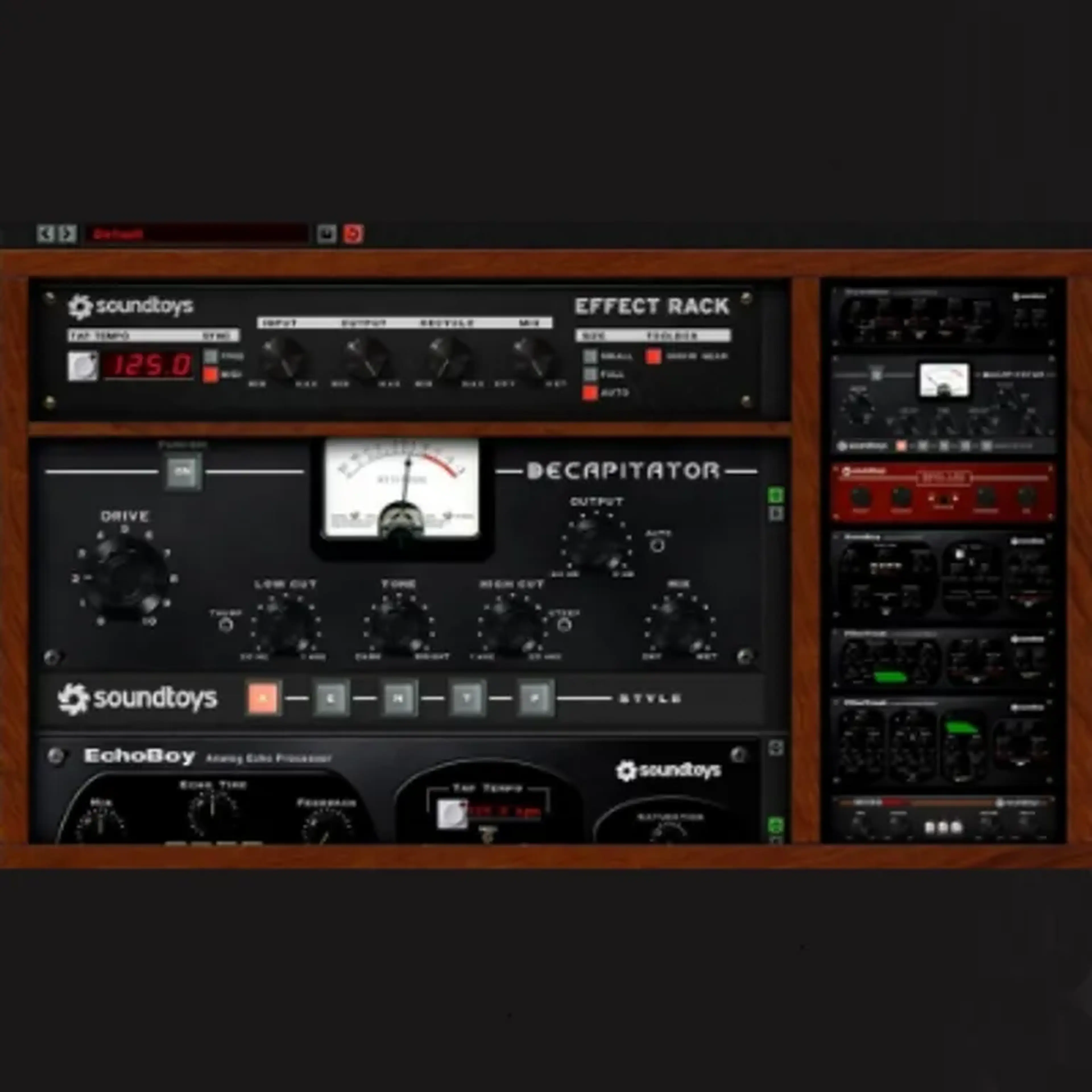Click the grey slot button under the Decapitator enable button
The image size is (1092, 1092).
point(776,514)
